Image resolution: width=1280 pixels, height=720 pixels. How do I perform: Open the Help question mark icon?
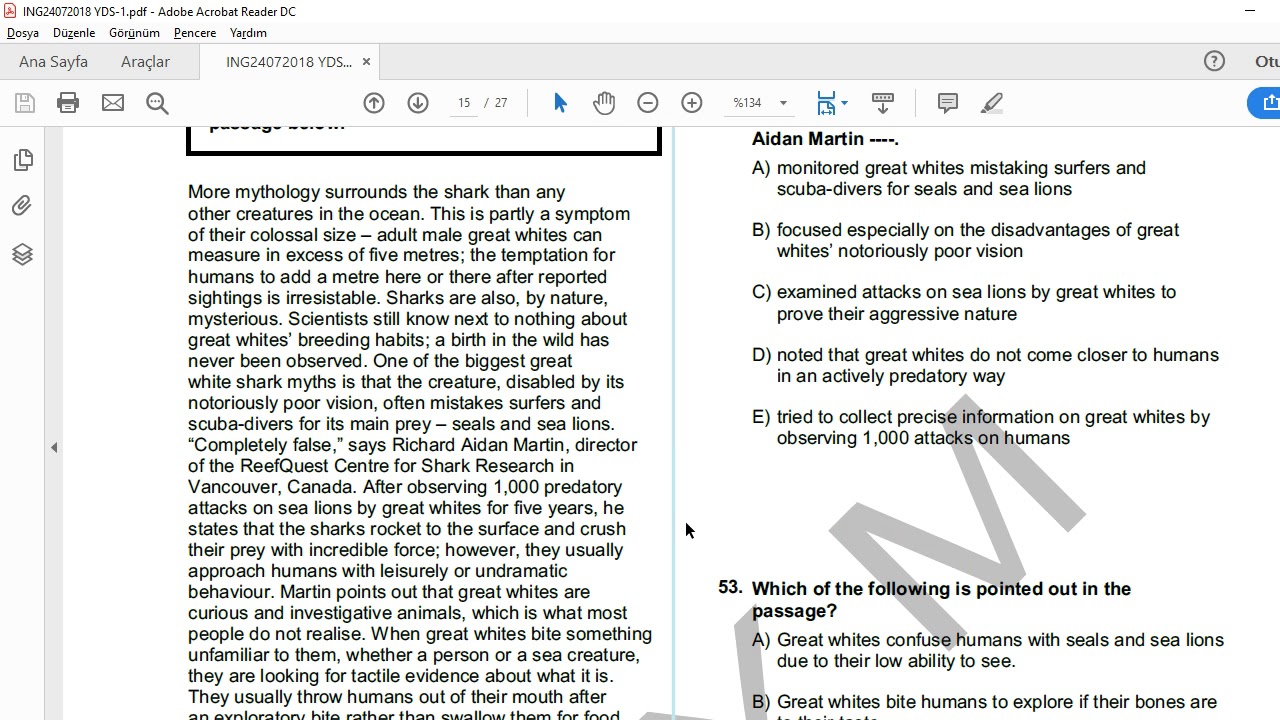tap(1214, 62)
